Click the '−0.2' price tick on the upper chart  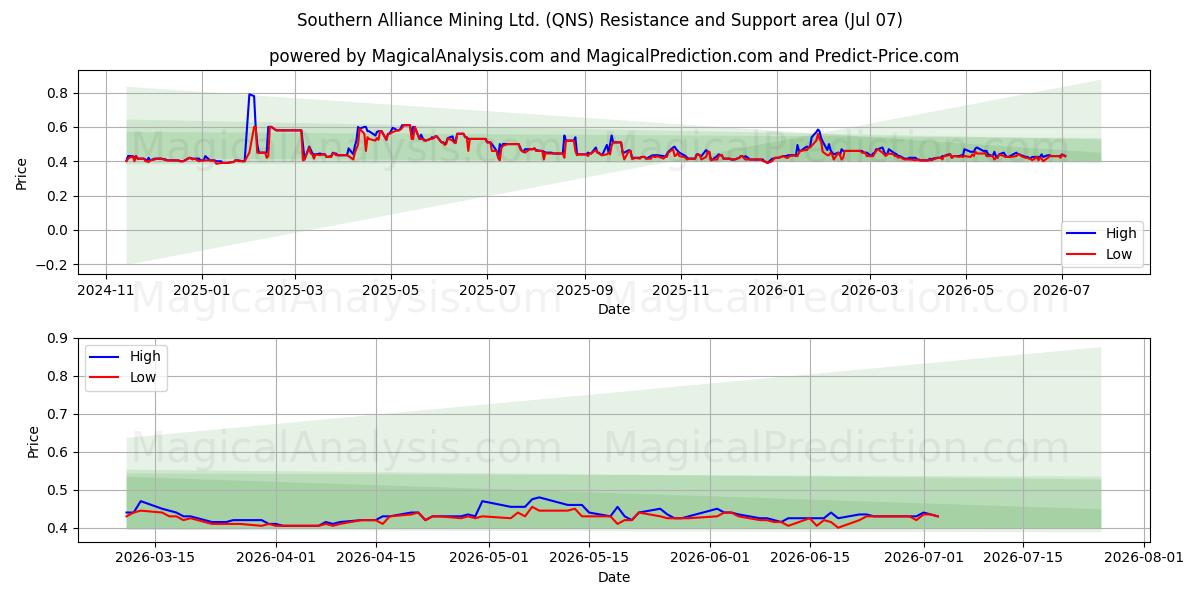pos(52,265)
